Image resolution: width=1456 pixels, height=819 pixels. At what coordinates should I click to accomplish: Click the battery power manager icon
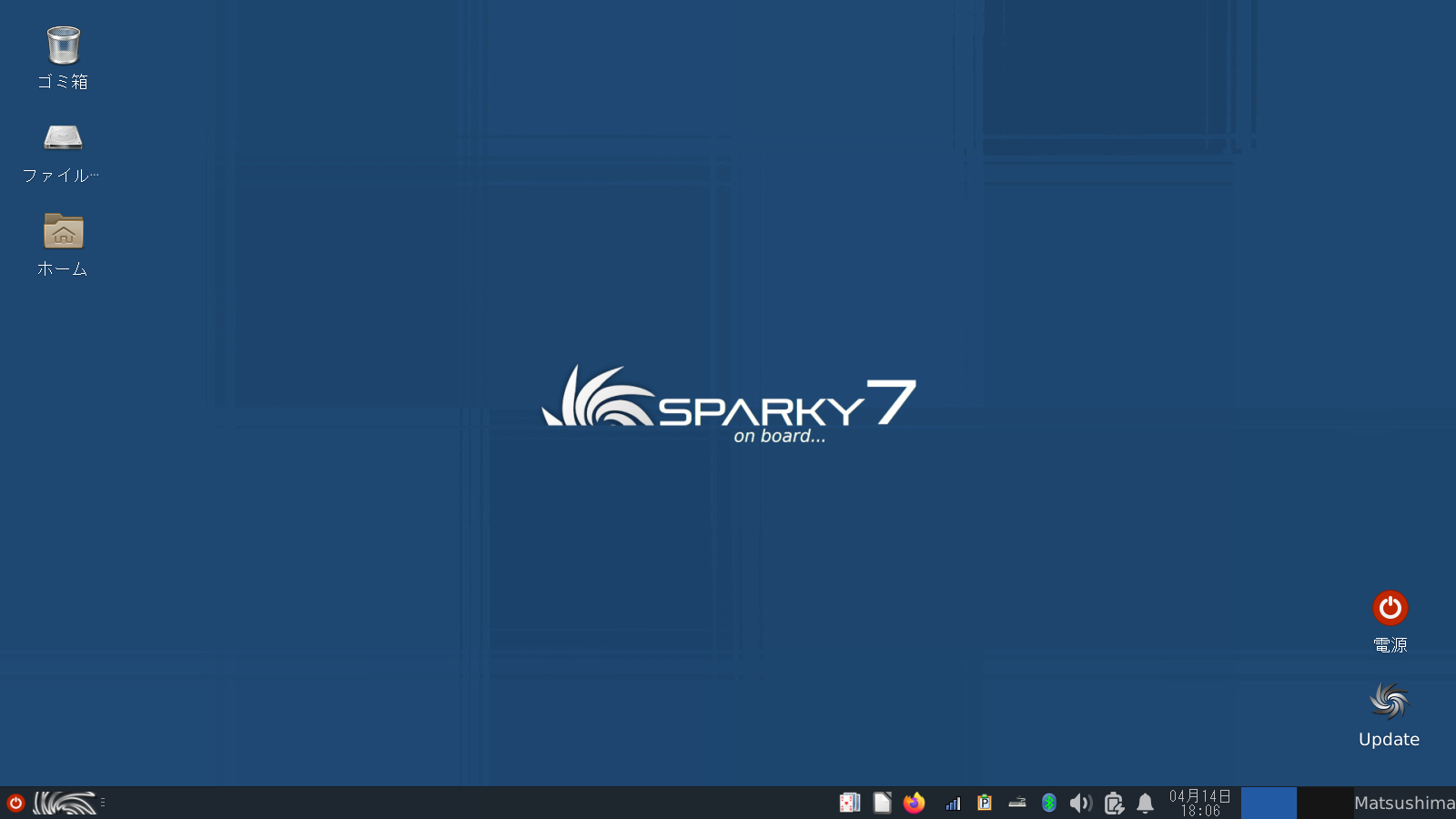coord(1114,803)
